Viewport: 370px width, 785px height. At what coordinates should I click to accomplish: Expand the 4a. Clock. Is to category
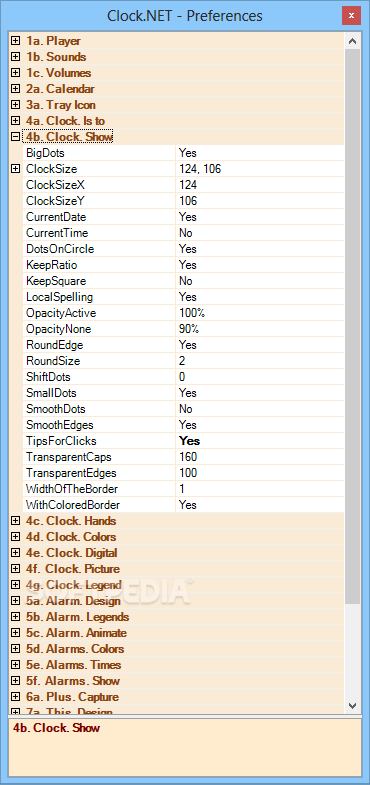tap(16, 121)
